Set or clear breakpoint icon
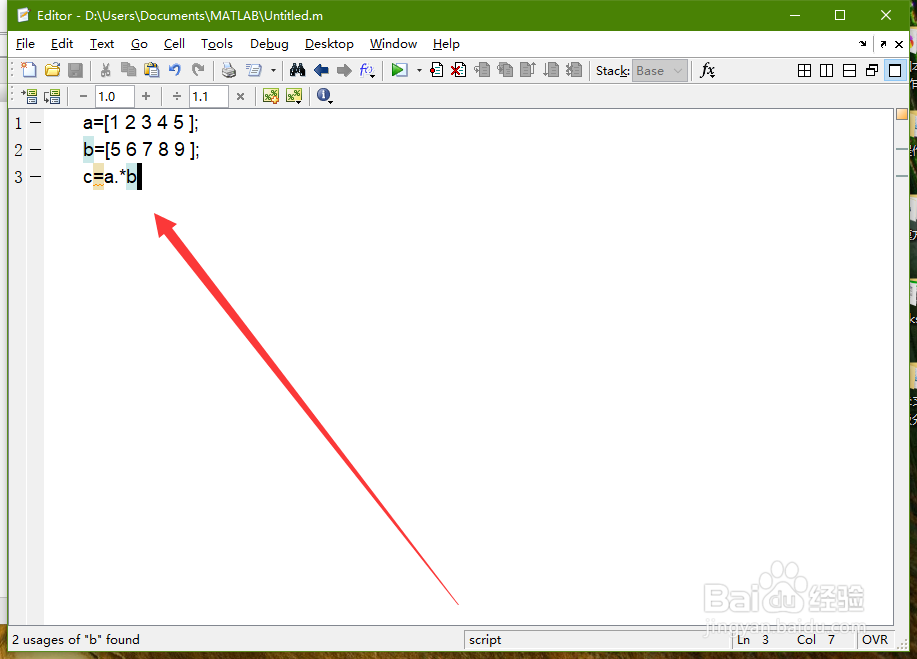The width and height of the screenshot is (917, 659). pyautogui.click(x=436, y=70)
